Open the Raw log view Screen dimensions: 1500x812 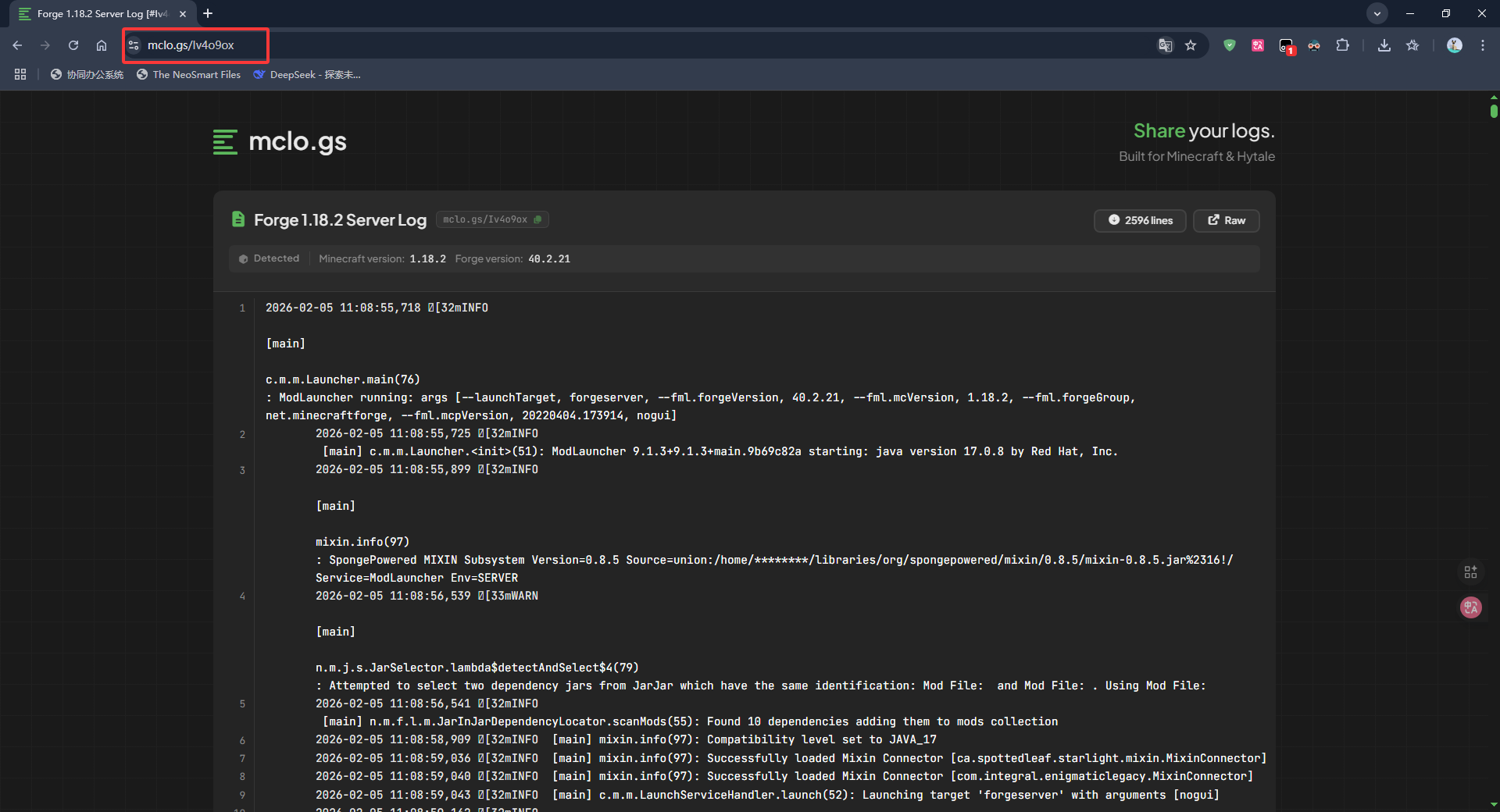(1226, 220)
